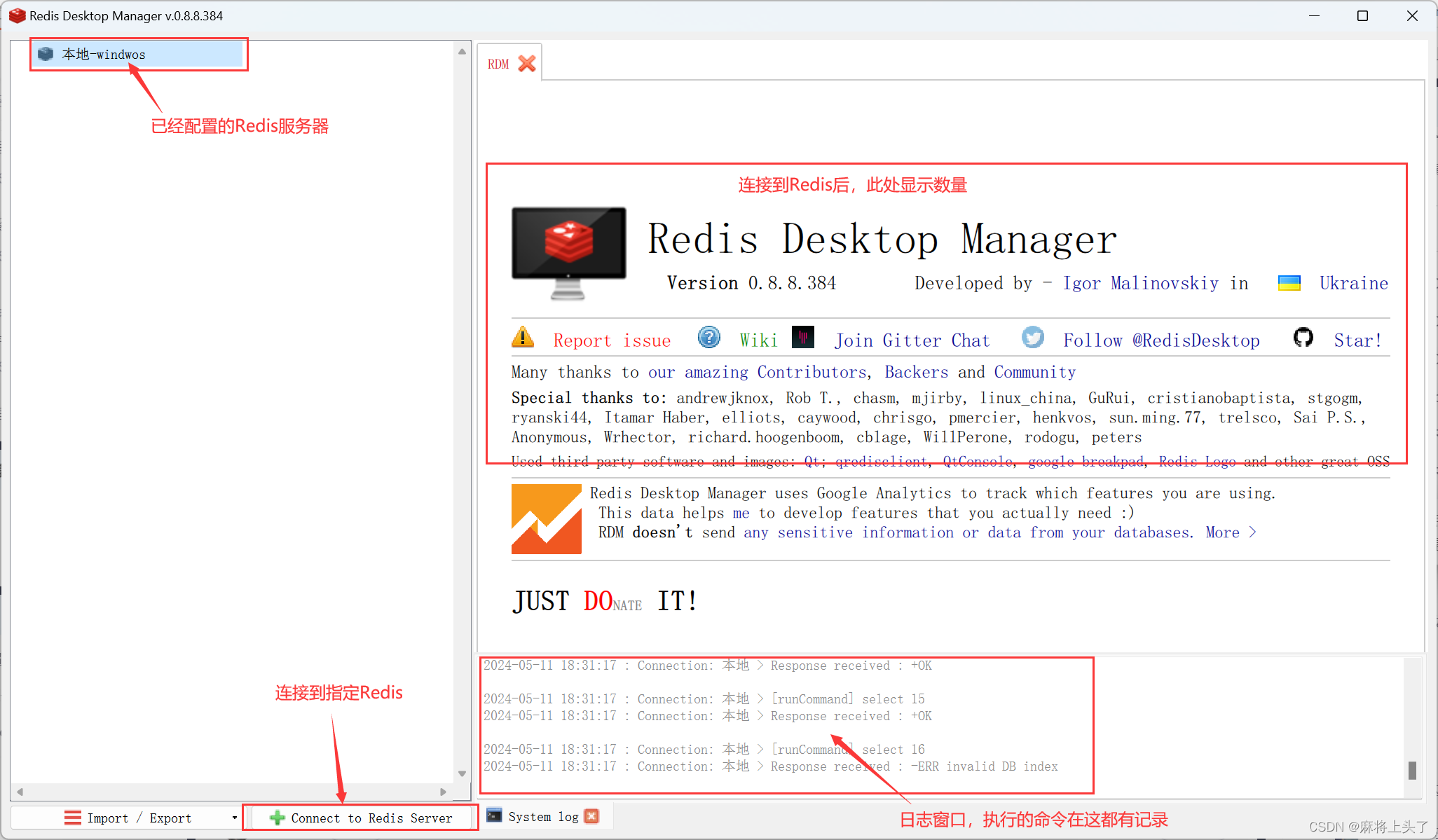The width and height of the screenshot is (1438, 840).
Task: Click the horizontal scroll left arrow
Action: click(20, 792)
